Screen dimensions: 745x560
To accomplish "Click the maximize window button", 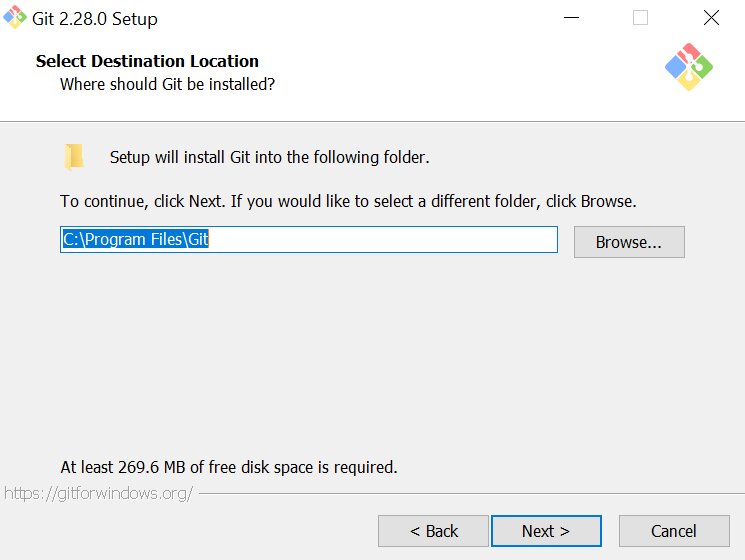I will 640,18.
